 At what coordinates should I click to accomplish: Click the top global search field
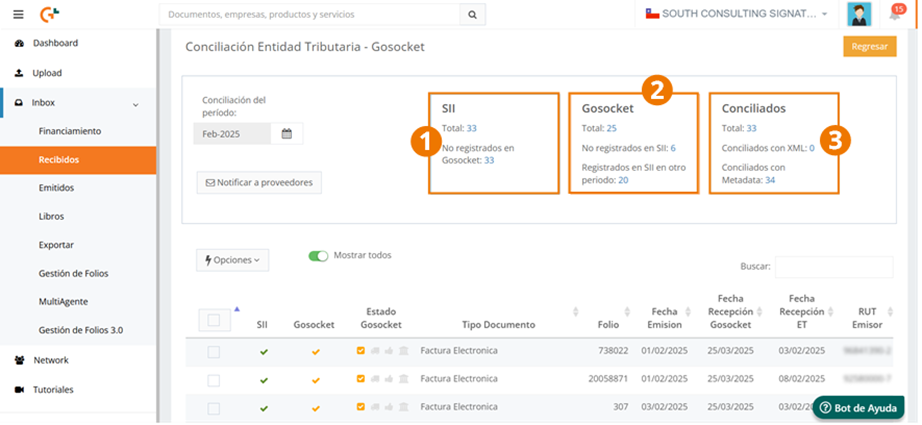309,15
